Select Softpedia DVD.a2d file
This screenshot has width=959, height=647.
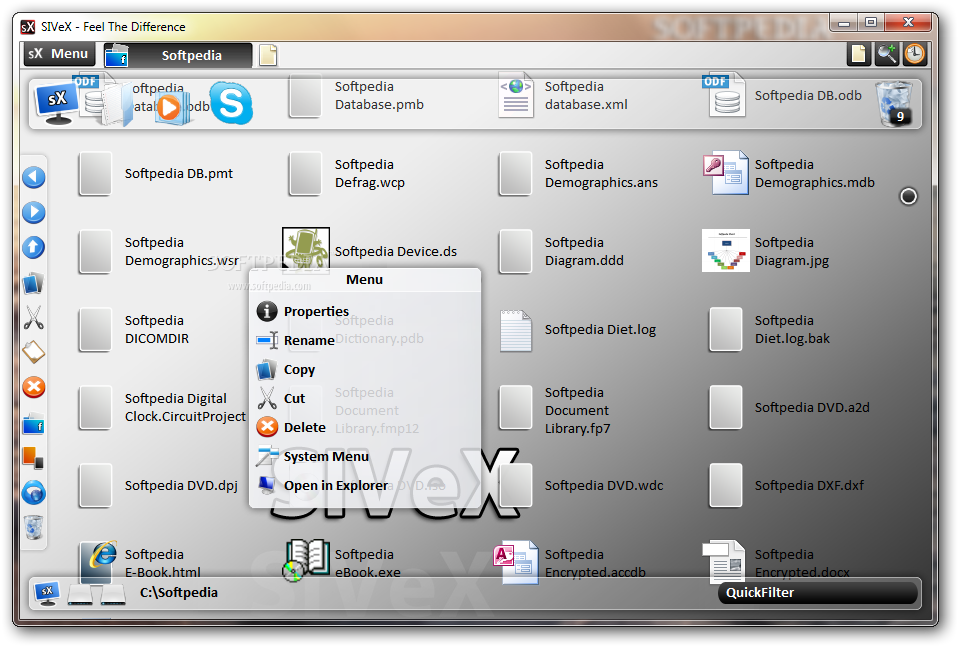789,407
